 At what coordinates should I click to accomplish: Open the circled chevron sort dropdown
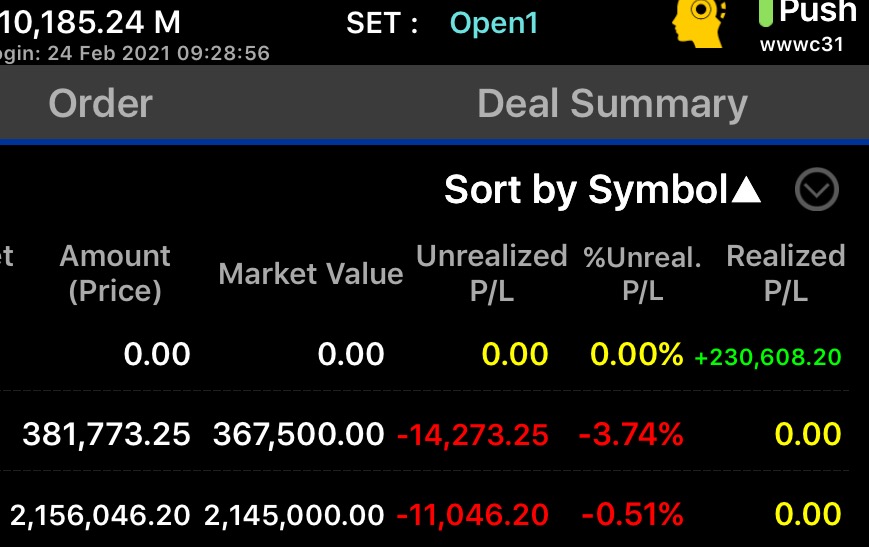pyautogui.click(x=816, y=190)
